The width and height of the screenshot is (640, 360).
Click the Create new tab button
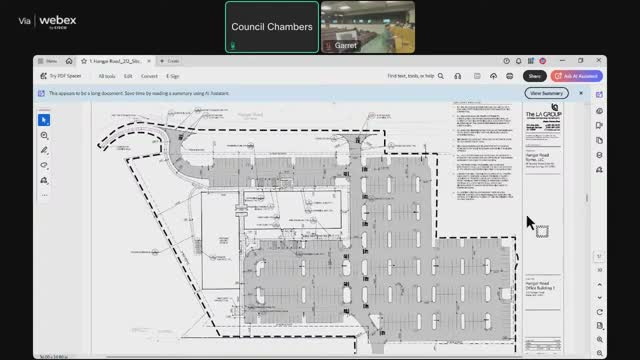pyautogui.click(x=169, y=61)
